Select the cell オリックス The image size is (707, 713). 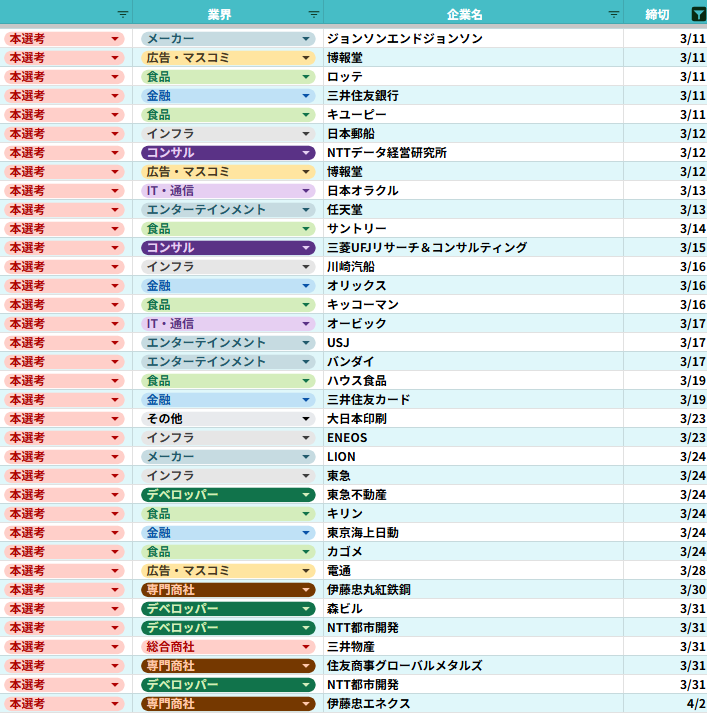(473, 286)
